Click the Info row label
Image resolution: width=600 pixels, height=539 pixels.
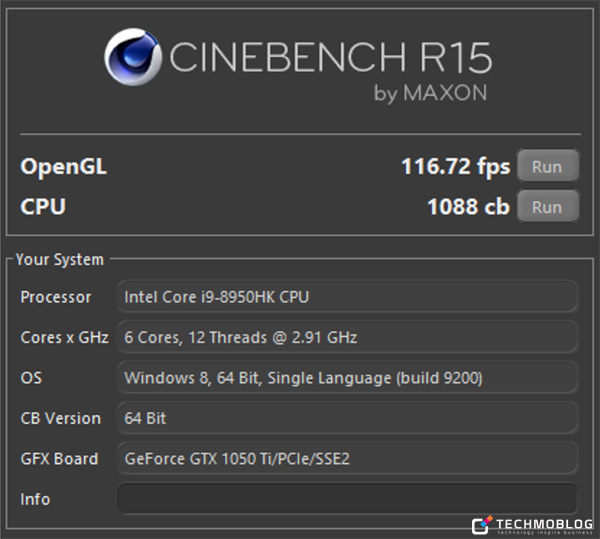[x=35, y=498]
